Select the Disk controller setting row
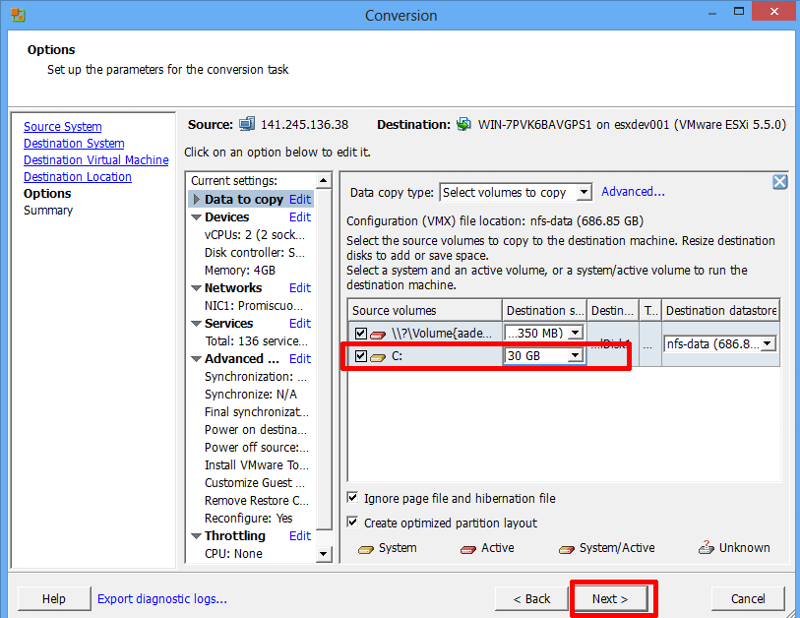Viewport: 800px width, 618px height. [x=254, y=253]
